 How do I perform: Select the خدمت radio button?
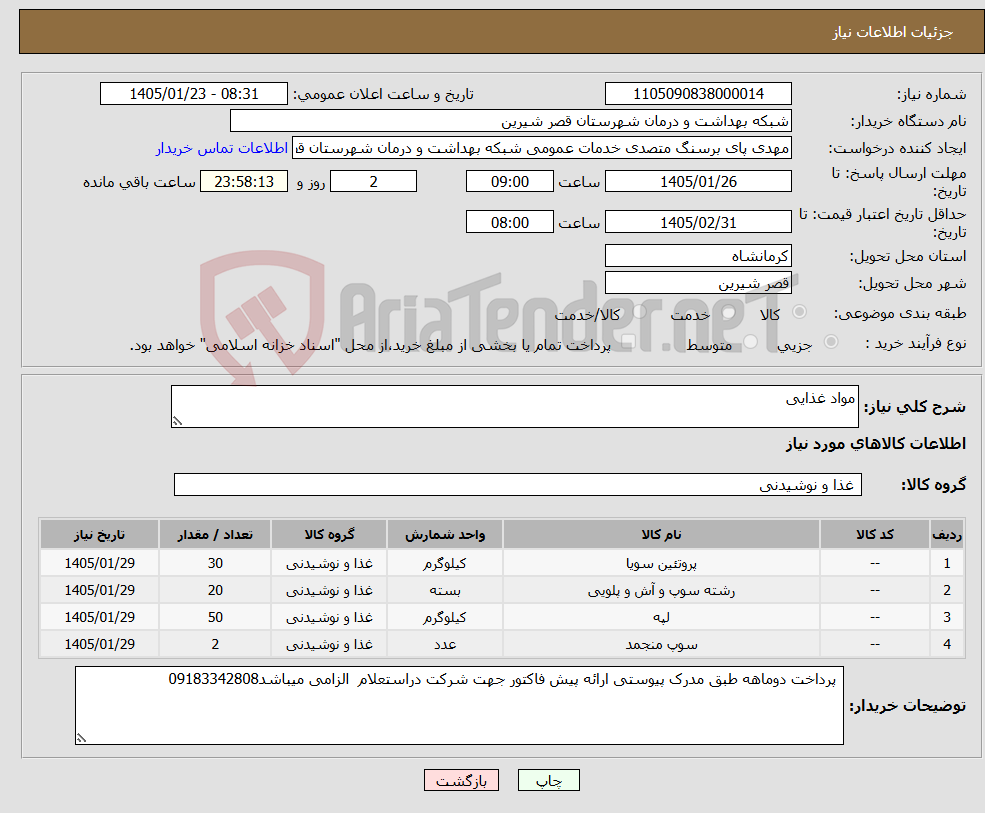tap(728, 312)
